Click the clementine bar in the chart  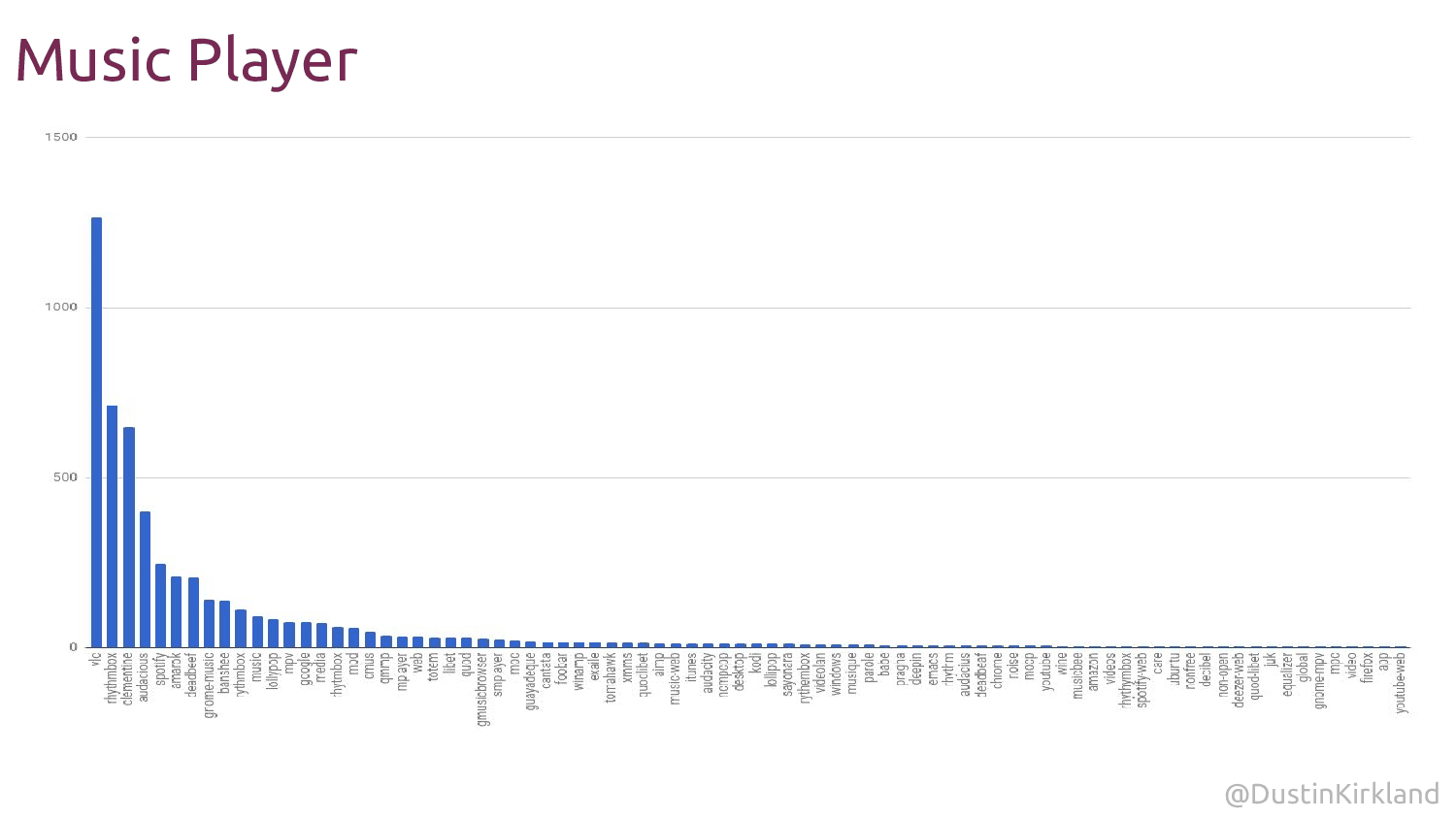pyautogui.click(x=129, y=537)
